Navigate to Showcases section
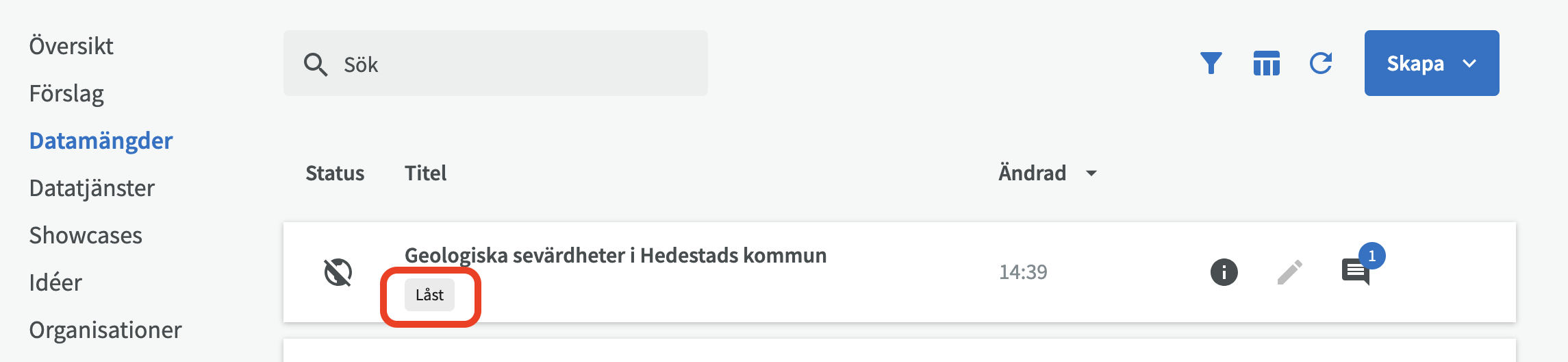The width and height of the screenshot is (1568, 362). coord(86,235)
